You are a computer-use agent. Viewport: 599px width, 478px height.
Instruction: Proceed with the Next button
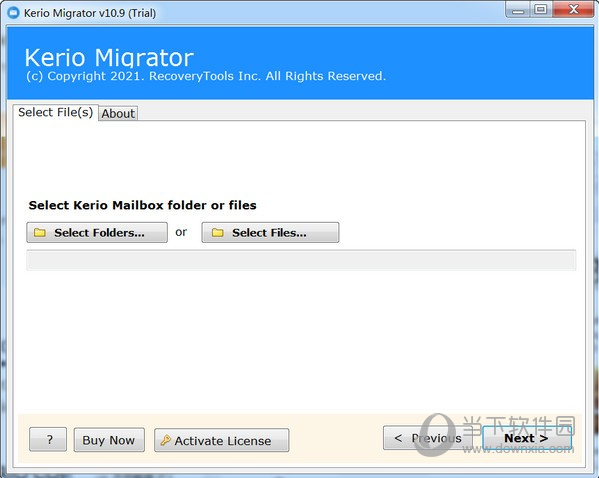pyautogui.click(x=527, y=438)
